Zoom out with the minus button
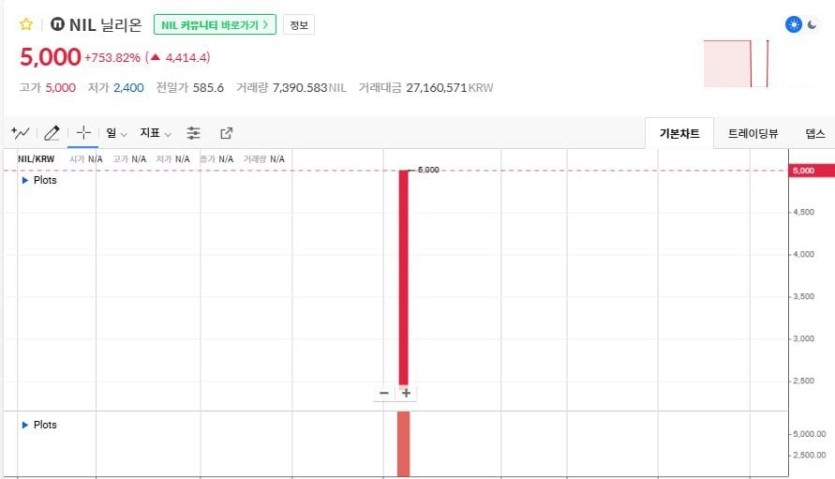835x479 pixels. [384, 393]
